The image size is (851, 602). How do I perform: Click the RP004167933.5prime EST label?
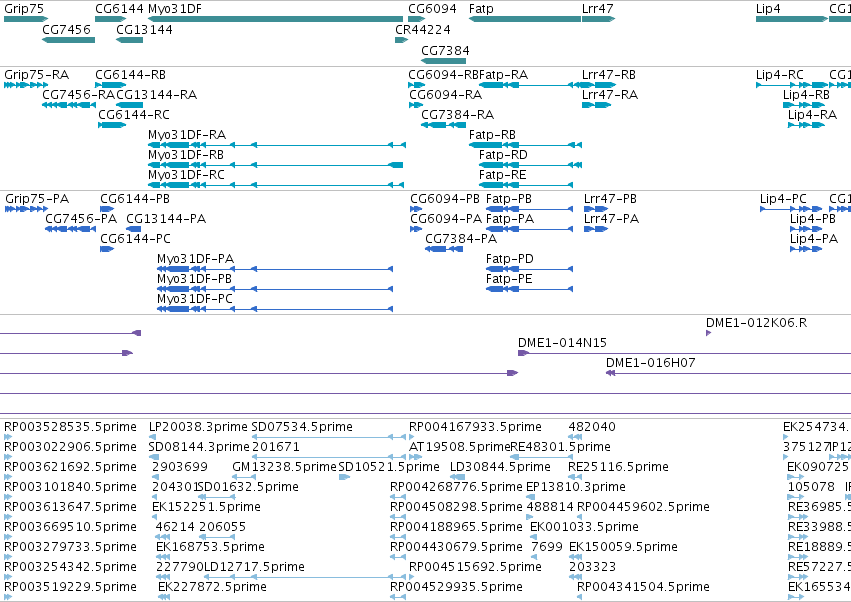point(475,427)
